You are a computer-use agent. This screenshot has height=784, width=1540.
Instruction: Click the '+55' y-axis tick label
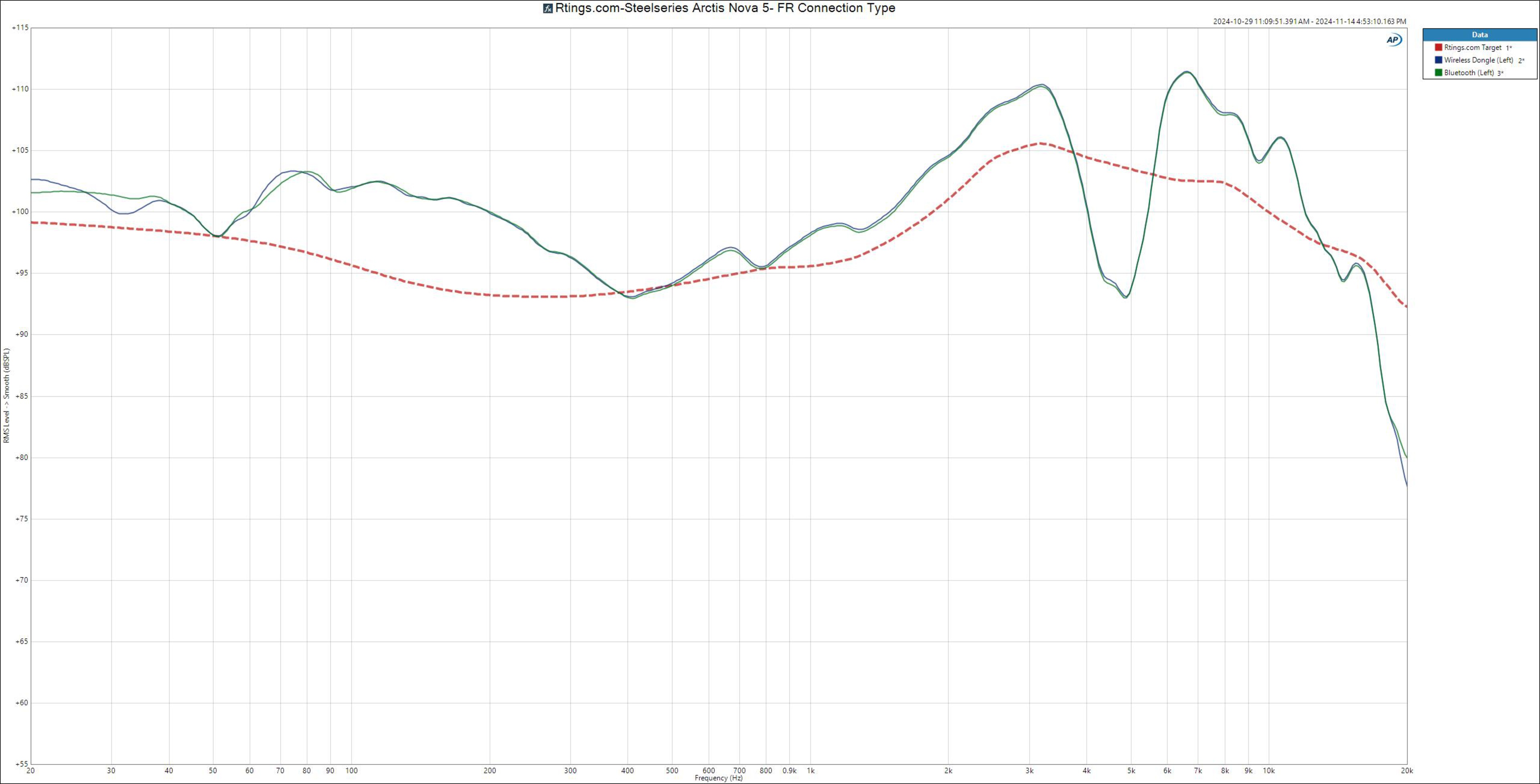point(22,764)
